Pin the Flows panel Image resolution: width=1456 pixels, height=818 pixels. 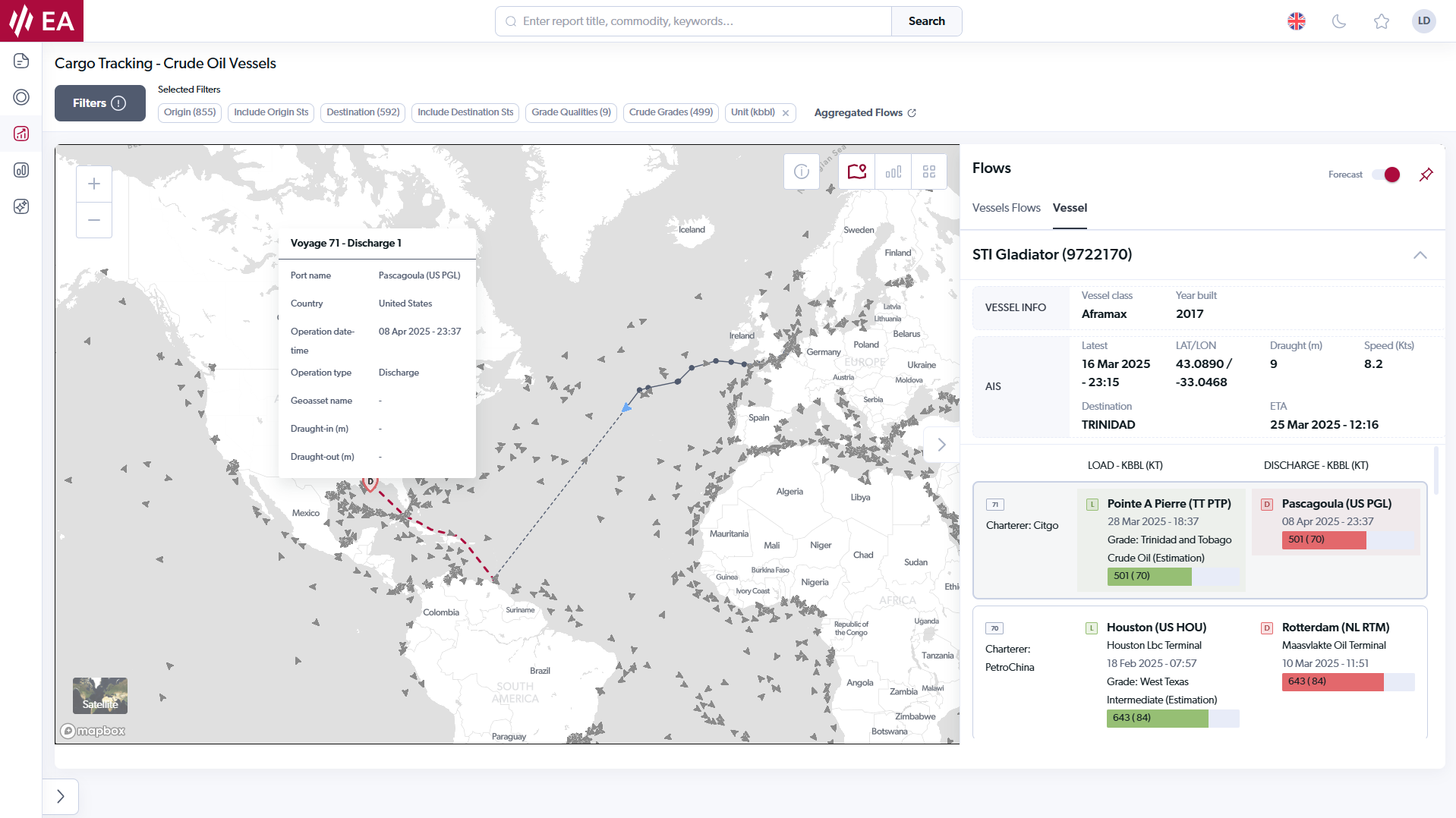(1426, 175)
